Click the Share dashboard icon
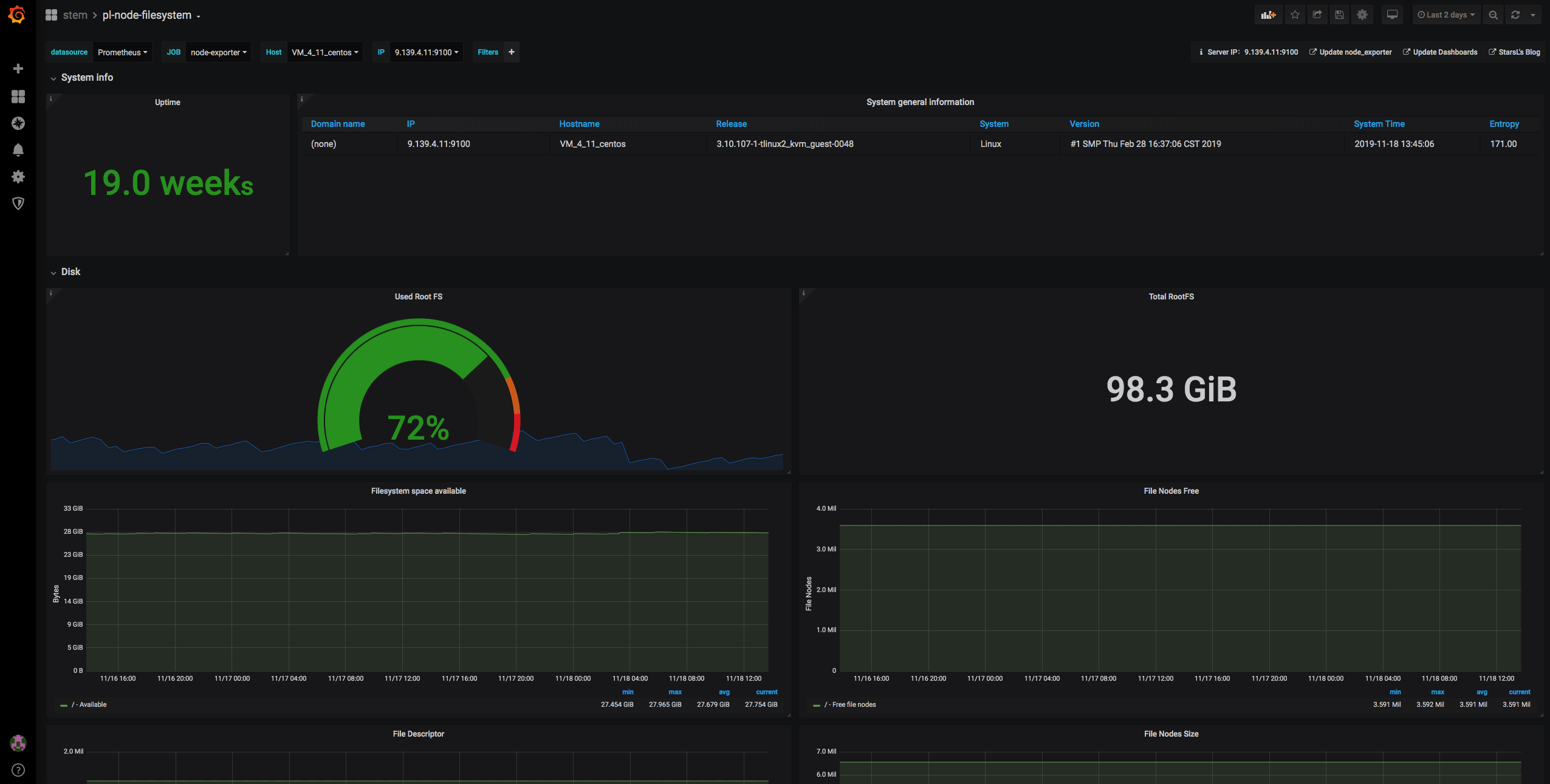This screenshot has height=784, width=1550. tap(1317, 15)
